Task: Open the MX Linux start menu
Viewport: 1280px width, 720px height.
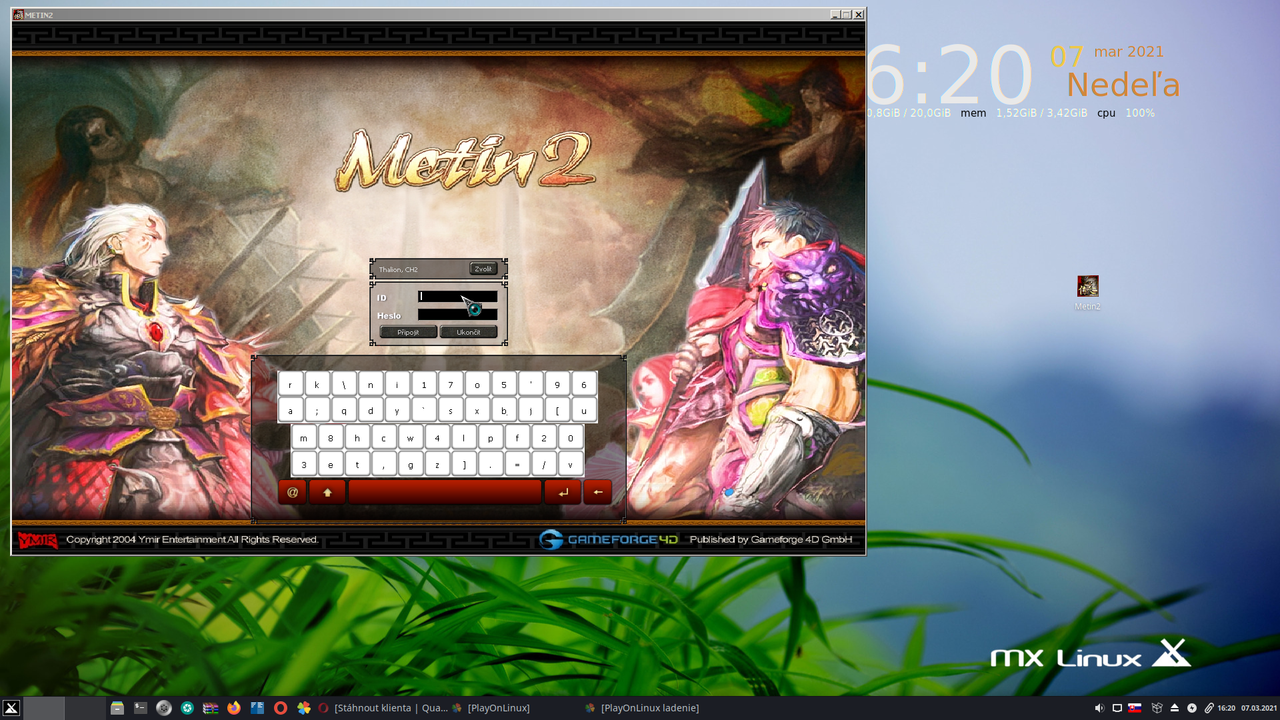Action: (11, 708)
